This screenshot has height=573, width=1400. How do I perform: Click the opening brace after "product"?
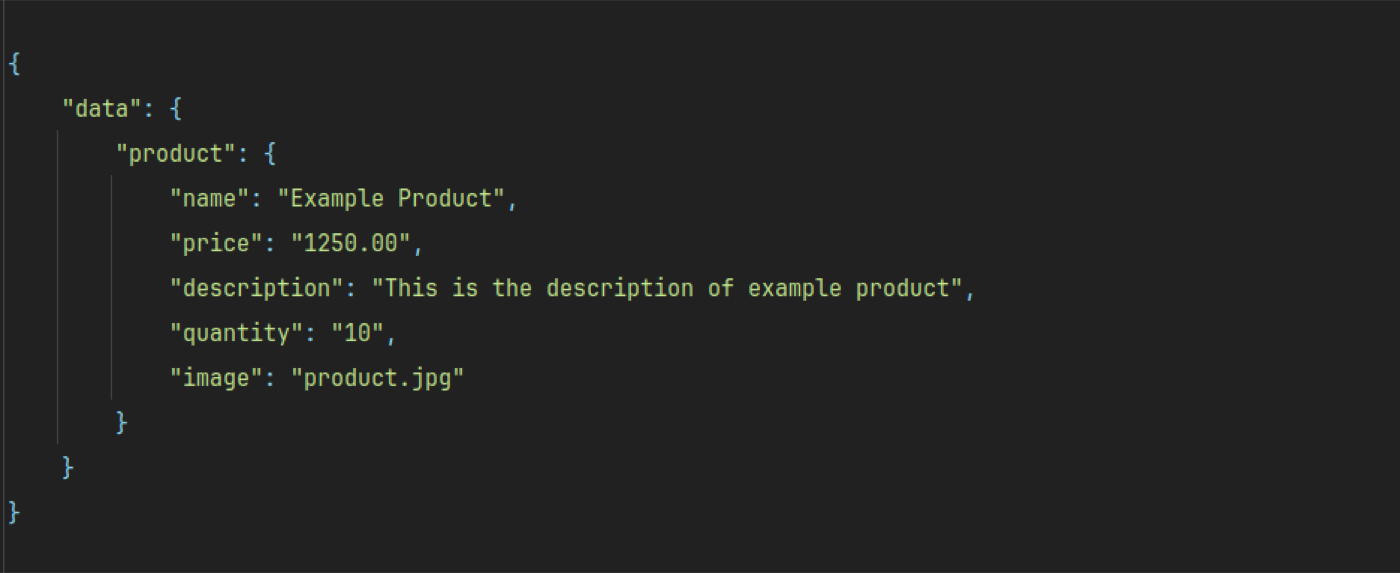point(270,153)
